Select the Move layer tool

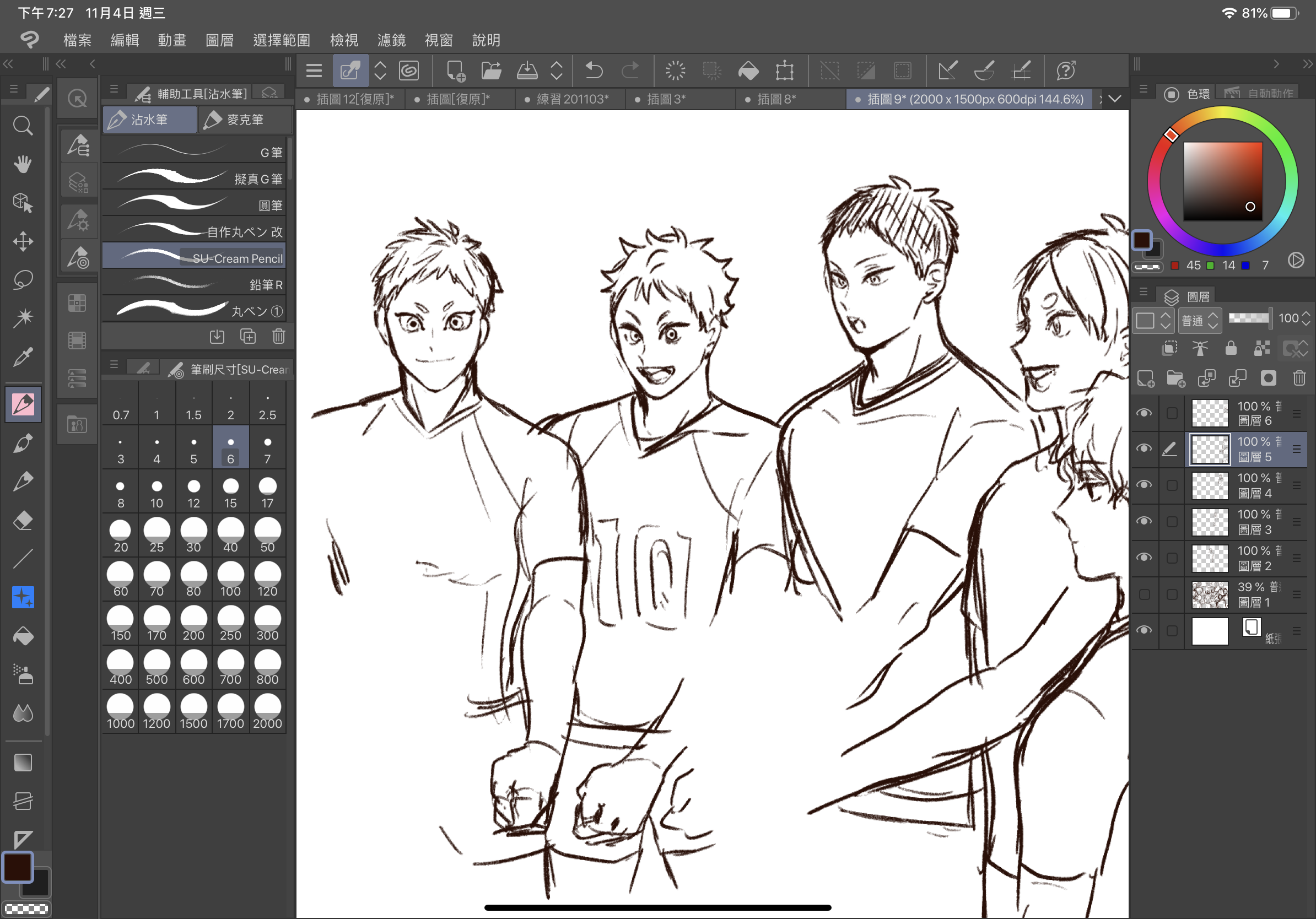click(23, 241)
